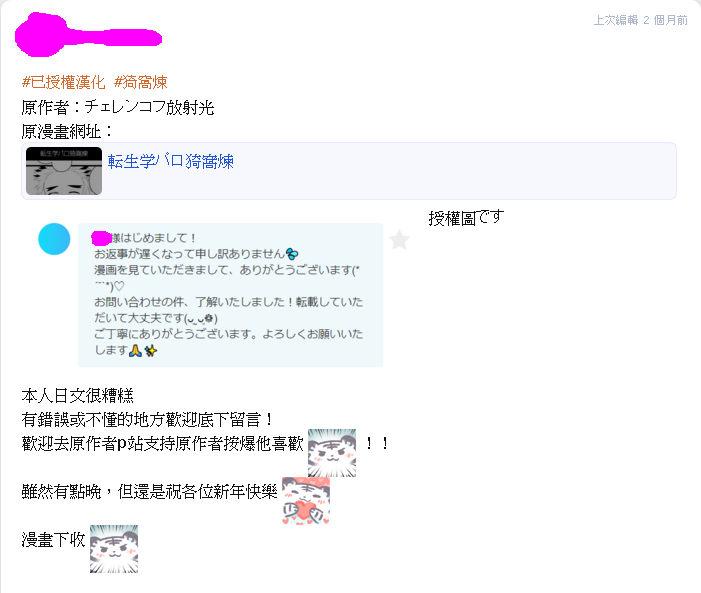This screenshot has height=593, width=701.
Task: Click the 上次編輯 2 個月前 timestamp
Action: pyautogui.click(x=641, y=20)
